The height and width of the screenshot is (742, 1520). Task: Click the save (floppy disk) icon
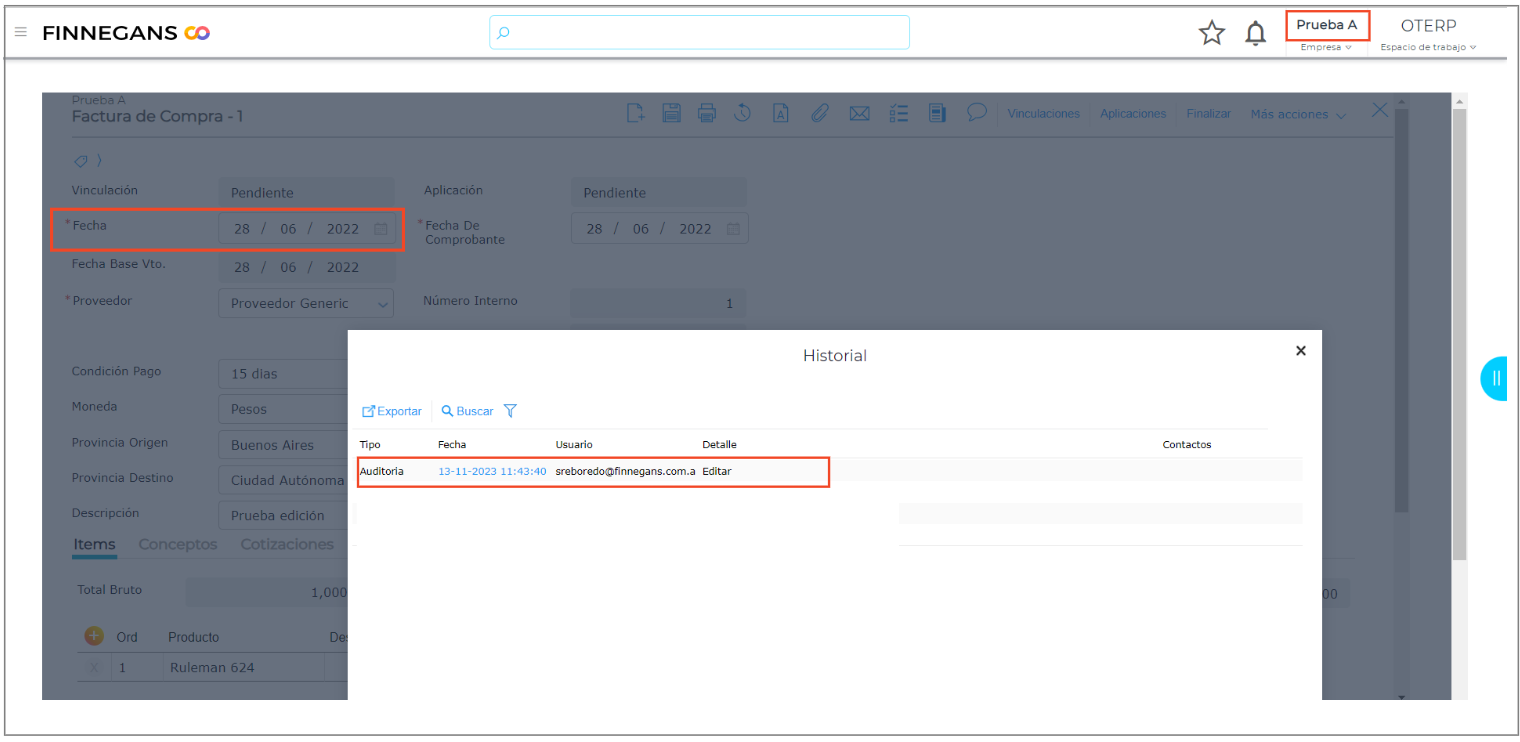[x=671, y=113]
